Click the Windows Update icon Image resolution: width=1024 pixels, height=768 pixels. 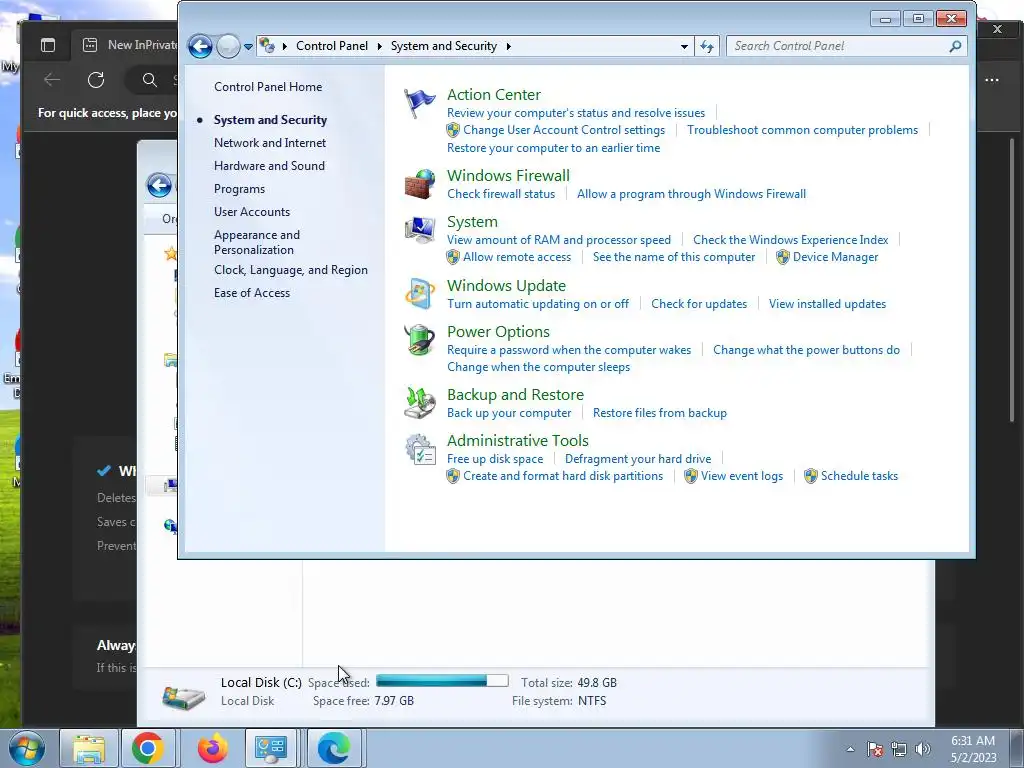[419, 294]
